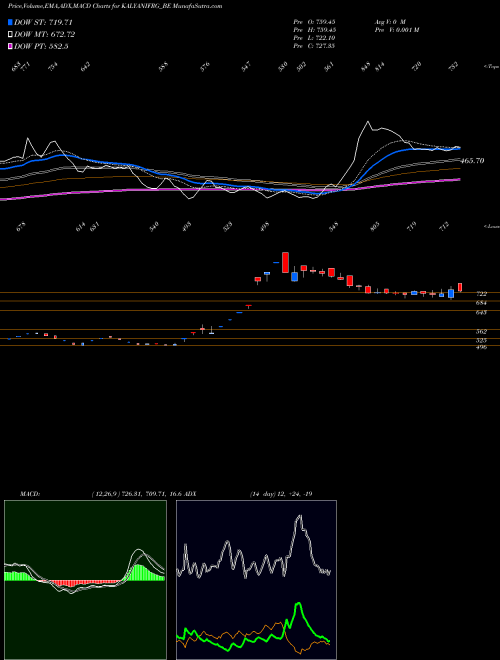Click the last red candlestick on the right
The image size is (500, 660).
pos(460,287)
